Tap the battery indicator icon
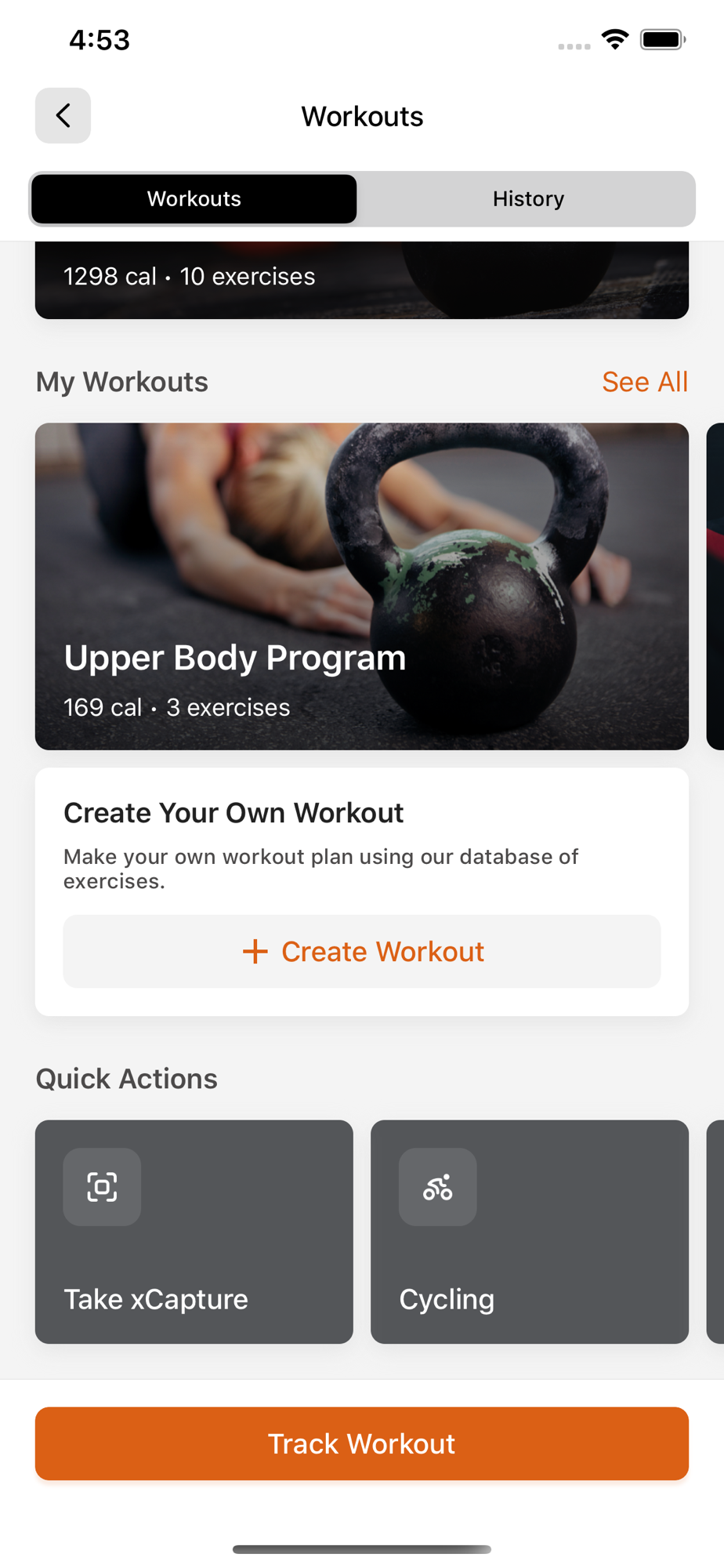The height and width of the screenshot is (1568, 724). pos(663,39)
